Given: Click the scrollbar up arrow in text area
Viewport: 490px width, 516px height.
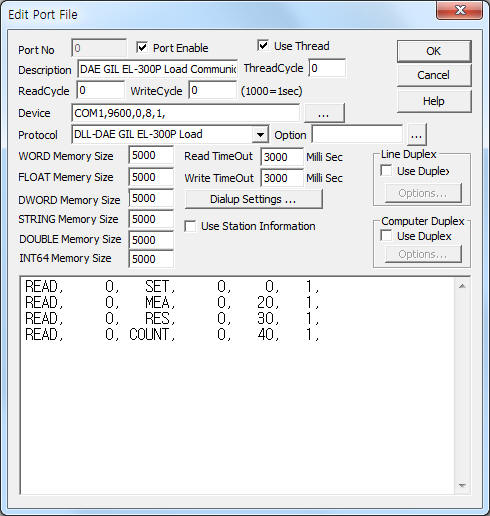Looking at the screenshot, I should pos(462,286).
